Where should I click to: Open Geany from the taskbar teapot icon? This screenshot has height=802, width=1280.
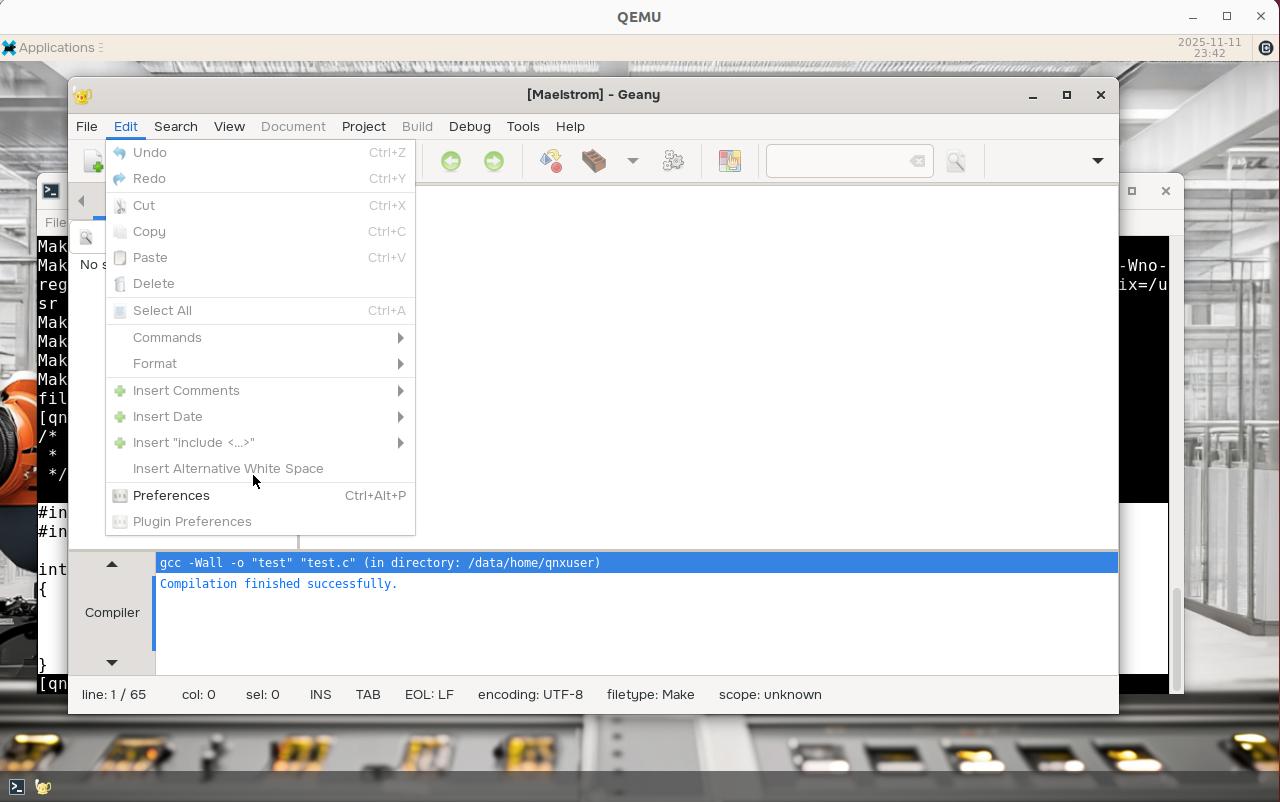[43, 787]
